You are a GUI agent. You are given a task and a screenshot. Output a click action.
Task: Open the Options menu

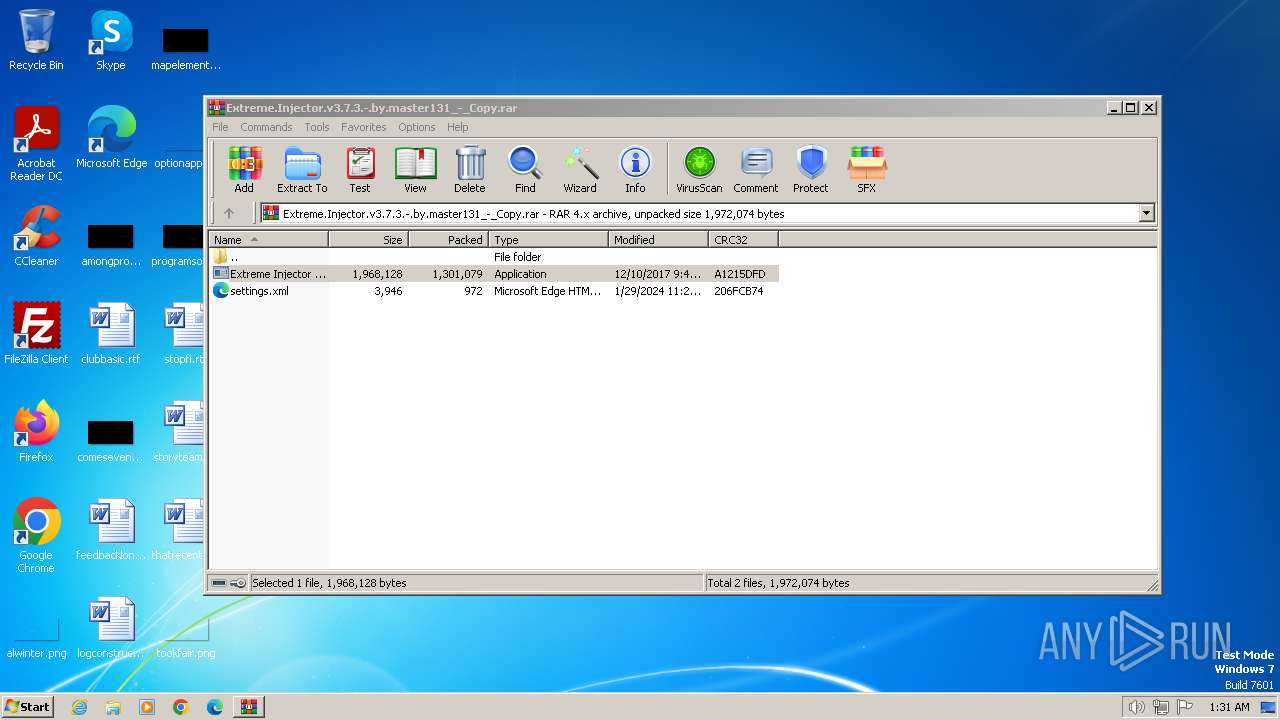[417, 127]
